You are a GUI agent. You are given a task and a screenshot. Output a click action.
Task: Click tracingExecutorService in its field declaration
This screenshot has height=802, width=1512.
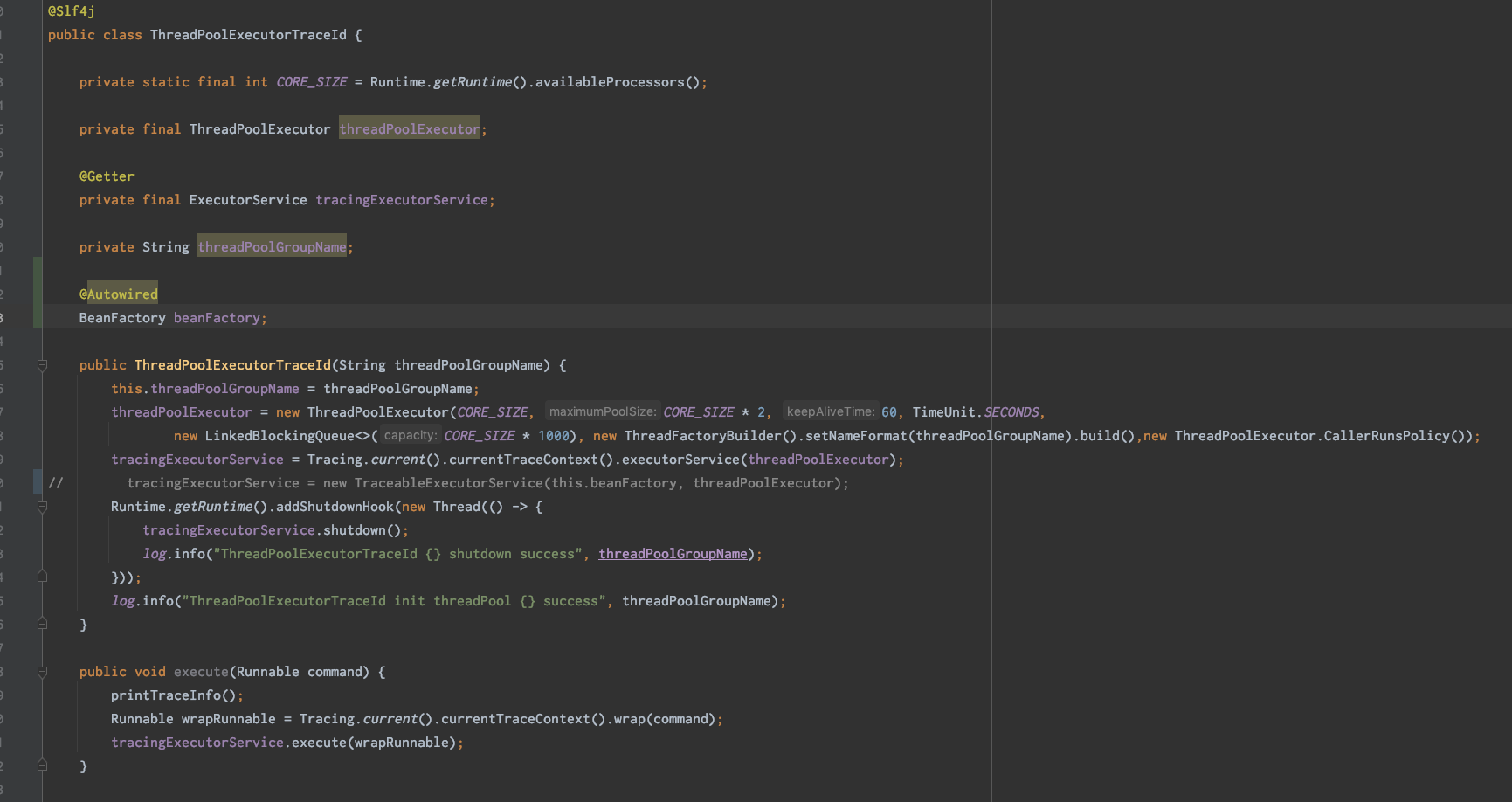coord(402,200)
